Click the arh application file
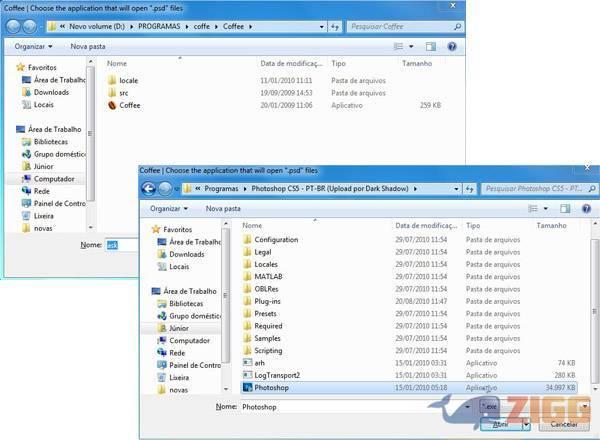 pos(261,362)
